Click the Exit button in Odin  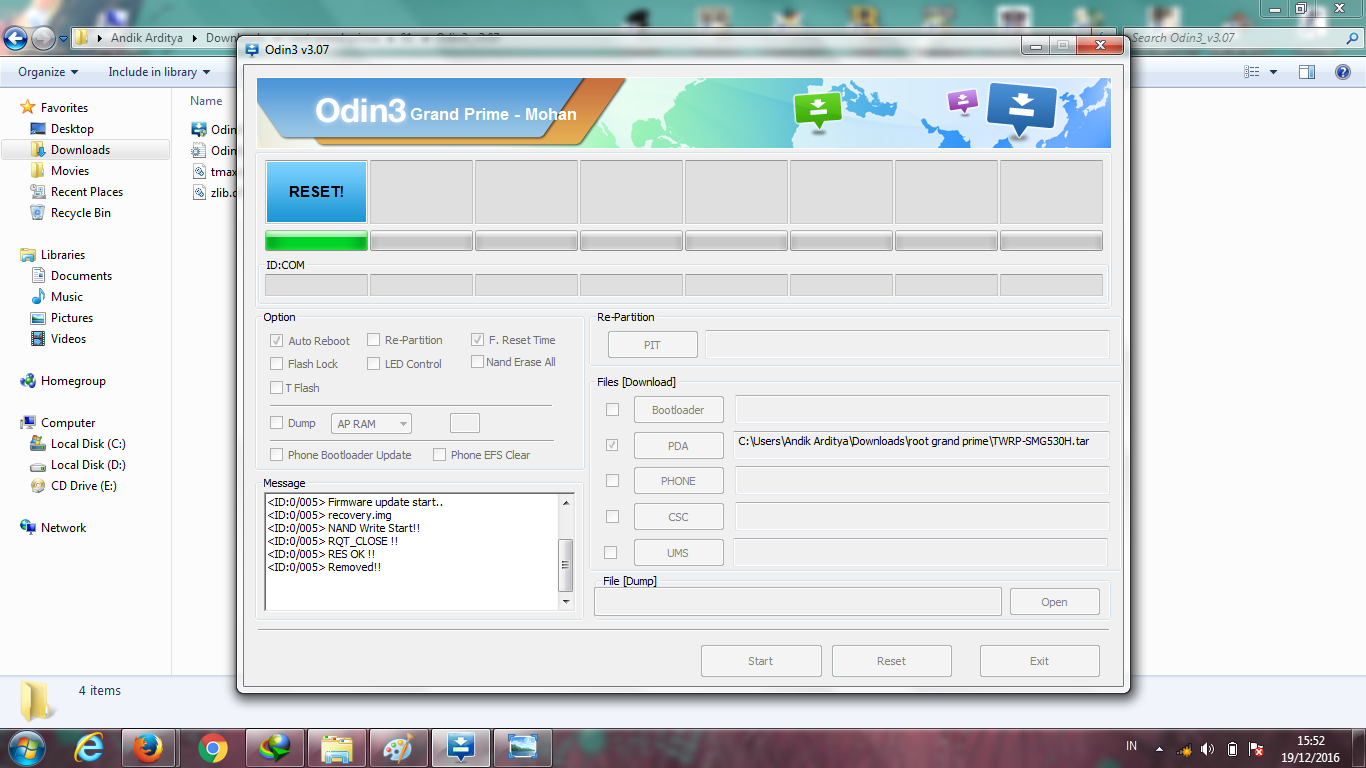(x=1039, y=661)
